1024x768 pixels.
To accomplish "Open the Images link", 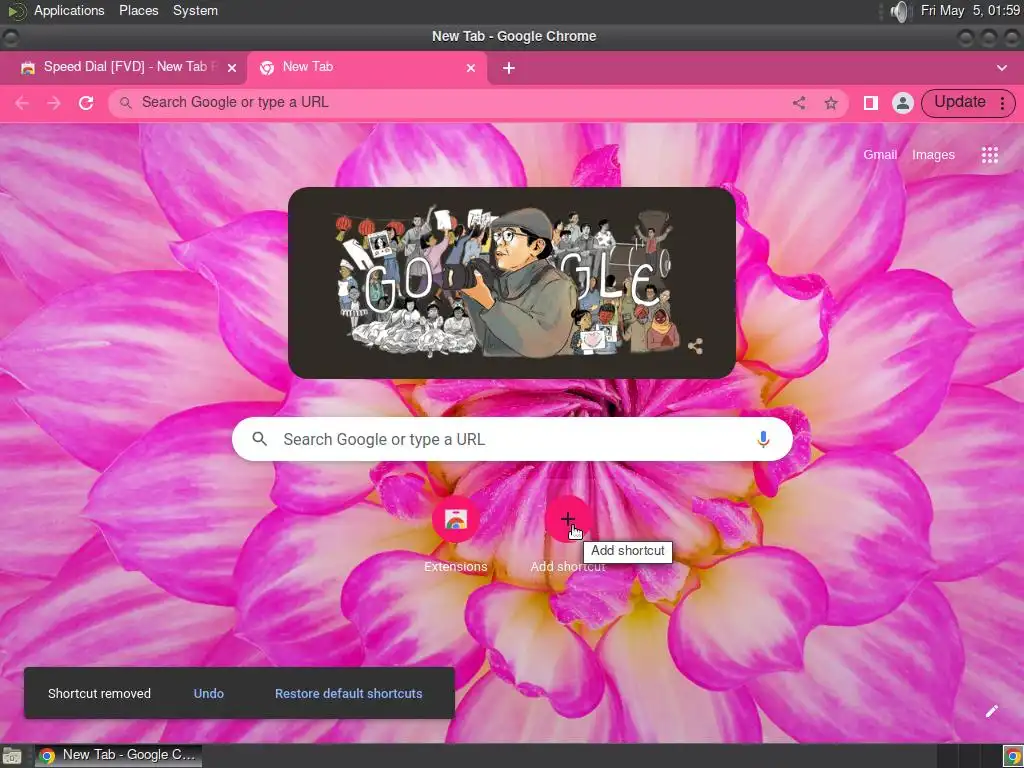I will click(x=933, y=155).
